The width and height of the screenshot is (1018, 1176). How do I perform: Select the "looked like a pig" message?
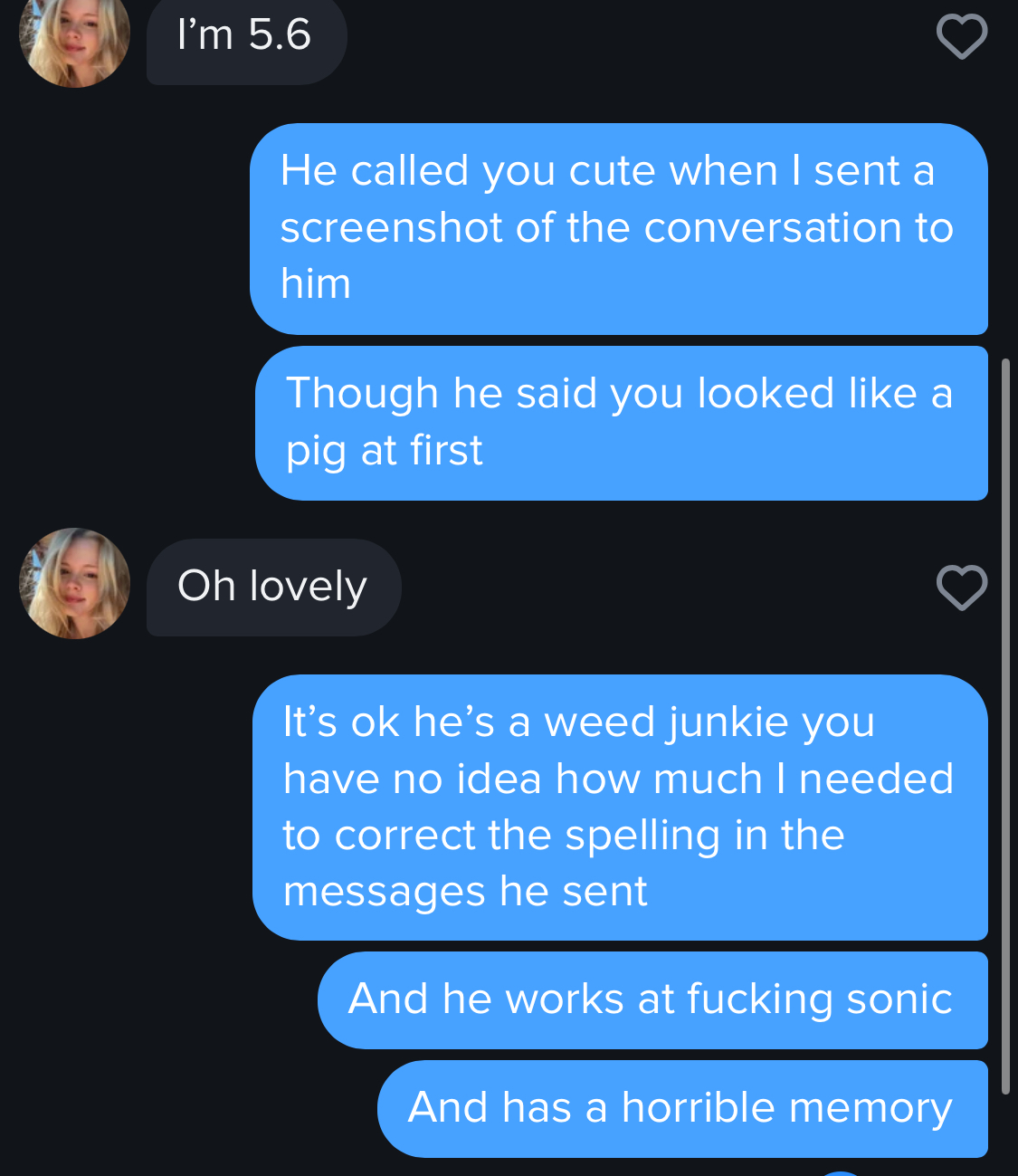(621, 423)
